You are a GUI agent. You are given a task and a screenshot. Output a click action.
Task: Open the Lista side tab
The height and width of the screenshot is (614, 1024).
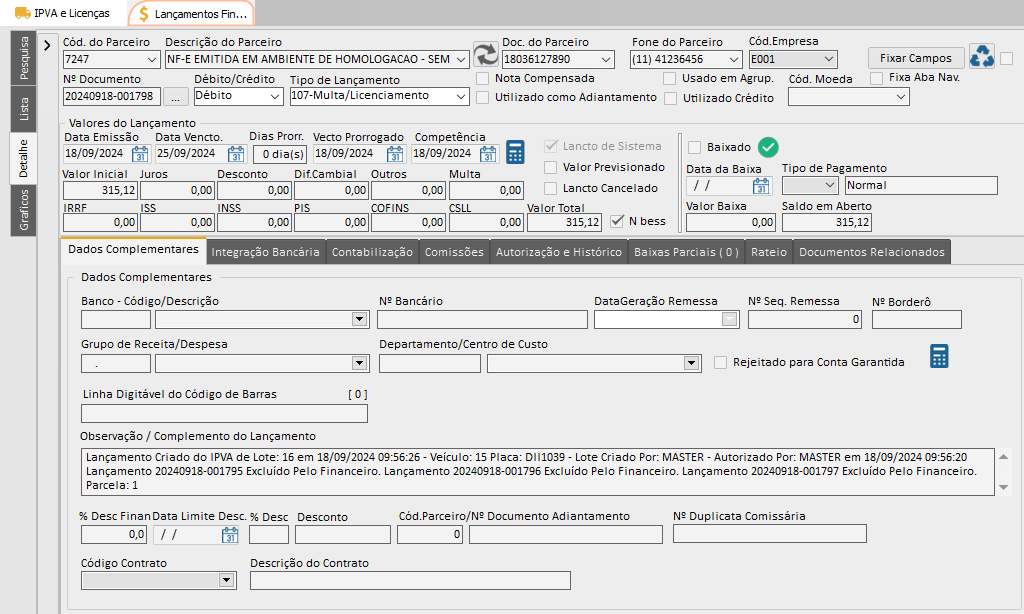pos(24,109)
